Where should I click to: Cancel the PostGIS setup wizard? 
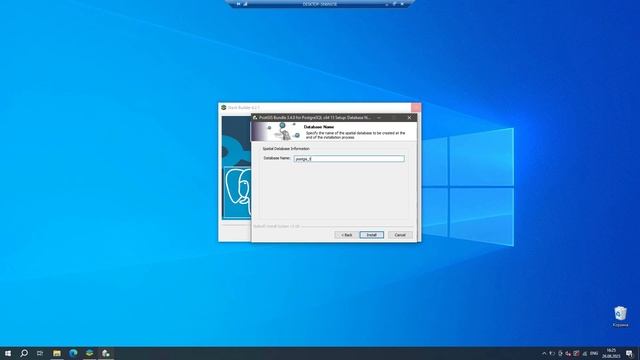(x=400, y=235)
